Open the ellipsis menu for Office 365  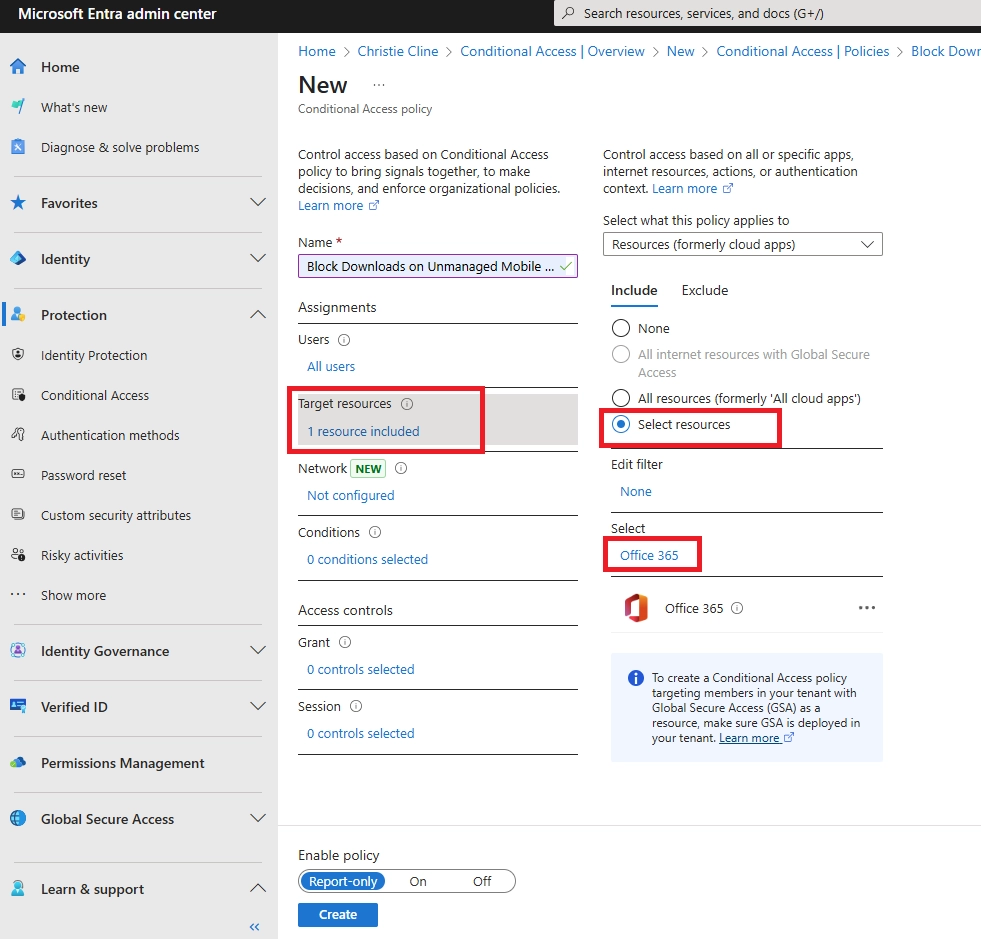click(x=867, y=607)
